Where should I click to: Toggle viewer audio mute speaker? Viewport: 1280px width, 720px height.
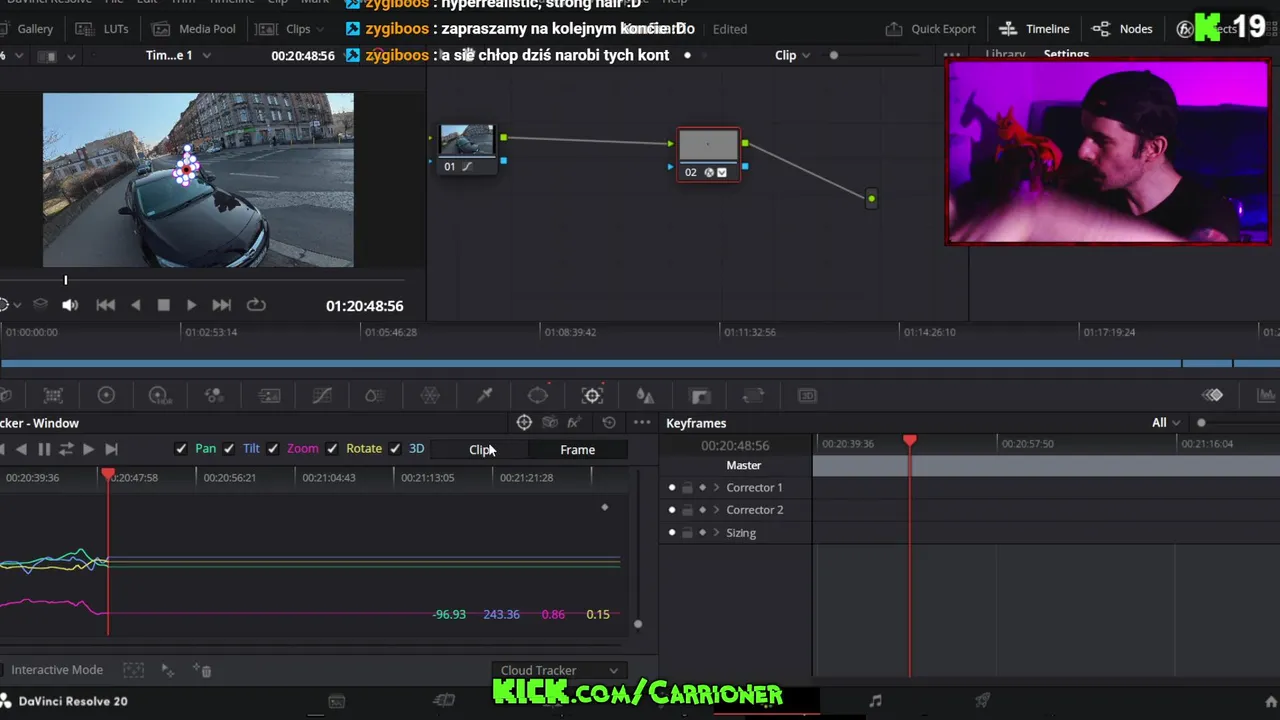[70, 305]
